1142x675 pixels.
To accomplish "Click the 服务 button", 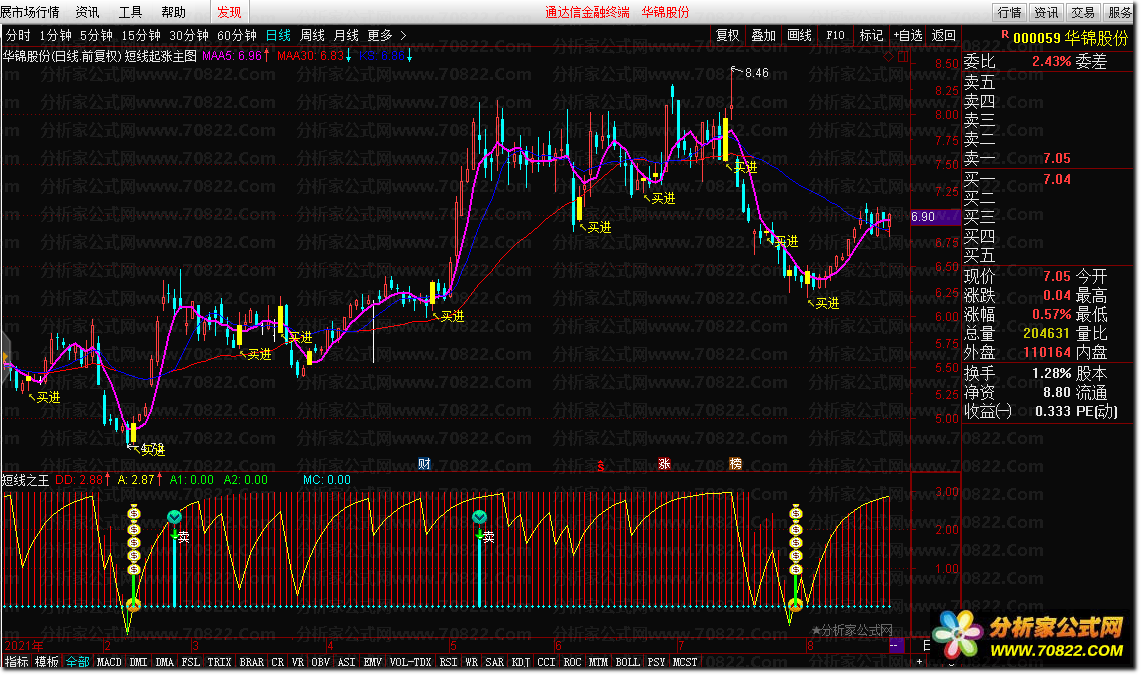I will point(1119,12).
